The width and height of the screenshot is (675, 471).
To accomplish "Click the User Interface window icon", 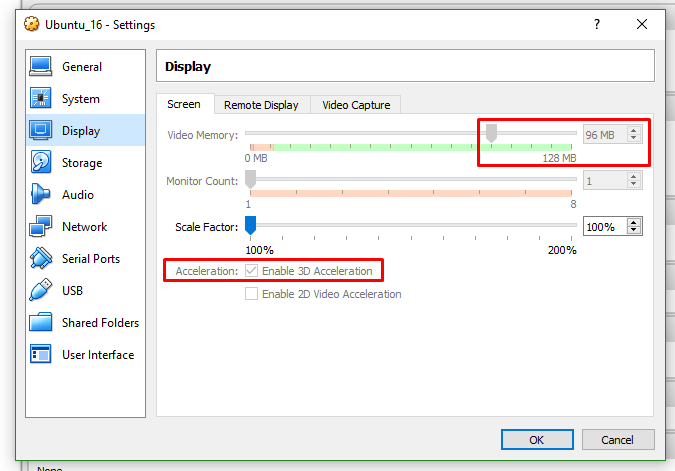I will coord(41,354).
